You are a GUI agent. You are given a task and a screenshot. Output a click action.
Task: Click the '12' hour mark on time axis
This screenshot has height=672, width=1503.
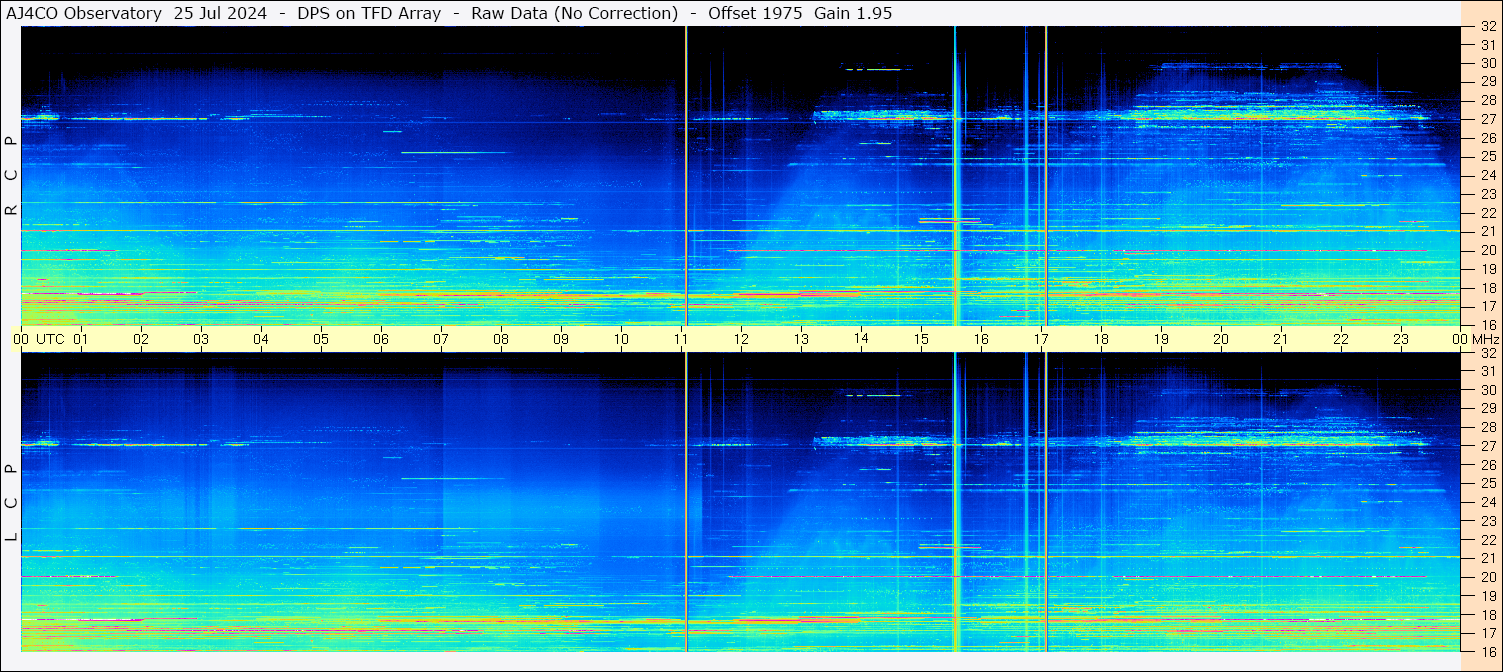click(x=741, y=339)
